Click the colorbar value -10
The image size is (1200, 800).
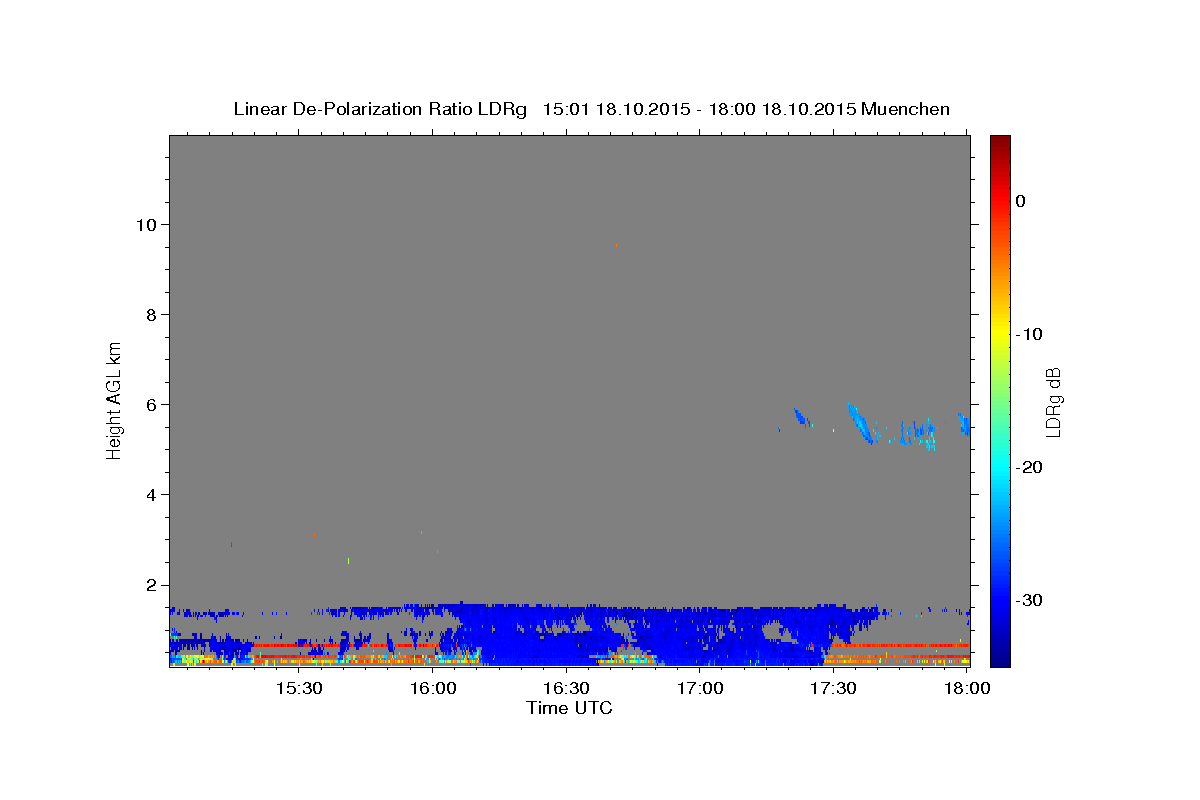(x=1029, y=334)
